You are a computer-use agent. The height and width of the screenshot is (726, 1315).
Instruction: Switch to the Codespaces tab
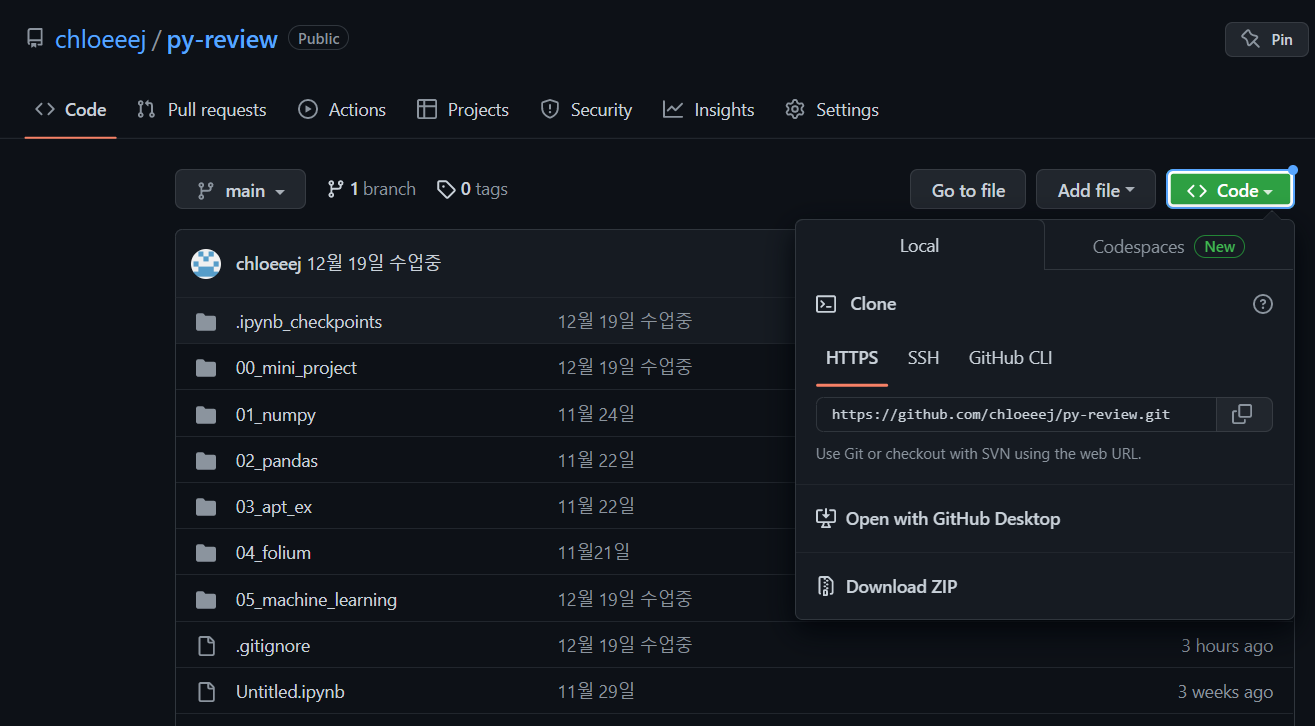click(x=1169, y=246)
